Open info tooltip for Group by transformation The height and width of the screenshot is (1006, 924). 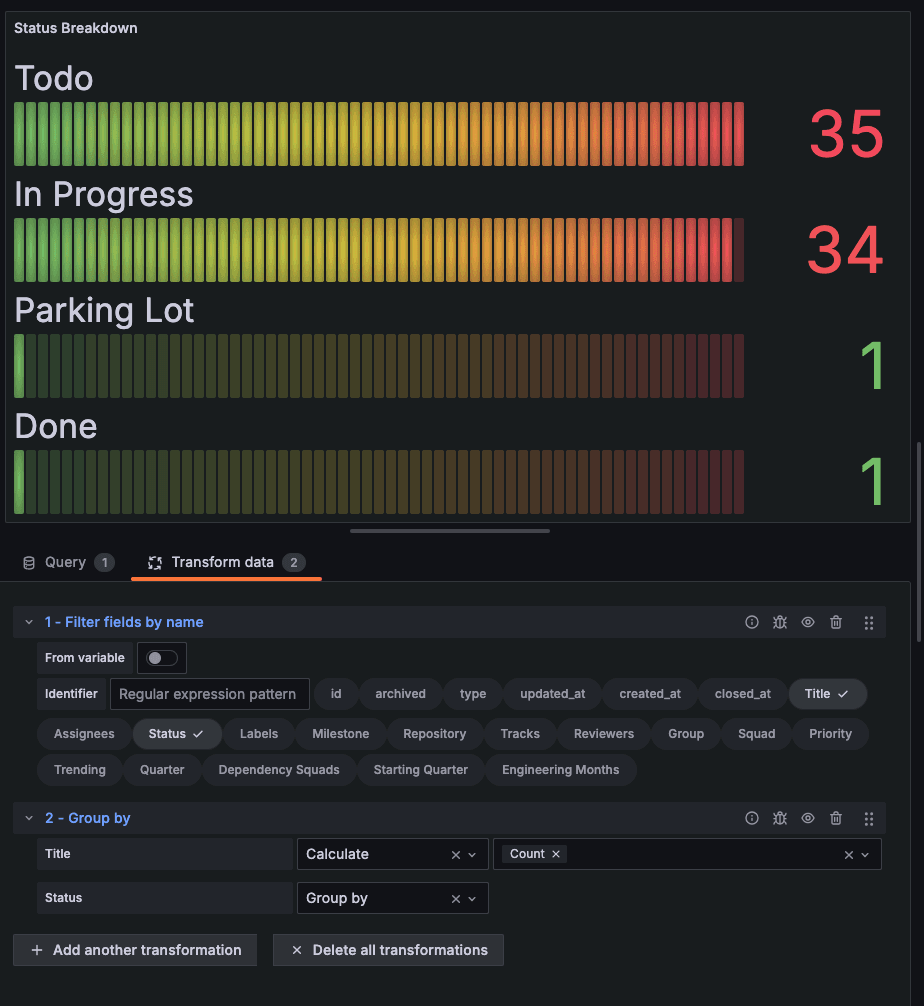pyautogui.click(x=752, y=818)
